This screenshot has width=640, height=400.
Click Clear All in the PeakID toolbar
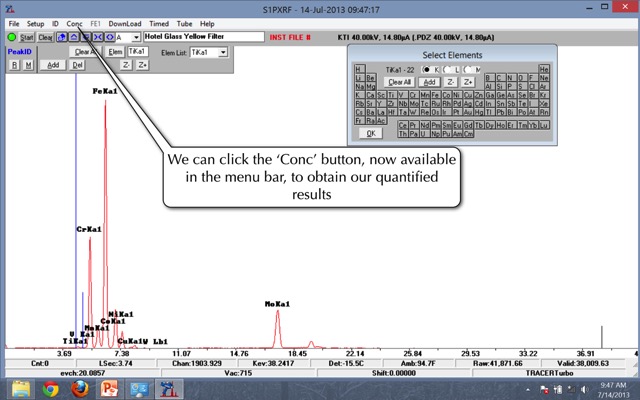coord(85,52)
